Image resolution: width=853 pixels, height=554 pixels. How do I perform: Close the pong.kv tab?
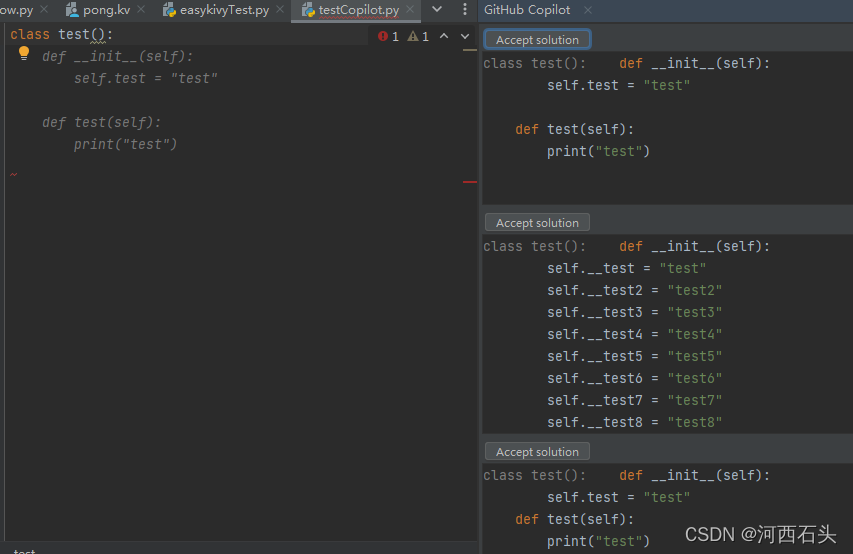141,9
